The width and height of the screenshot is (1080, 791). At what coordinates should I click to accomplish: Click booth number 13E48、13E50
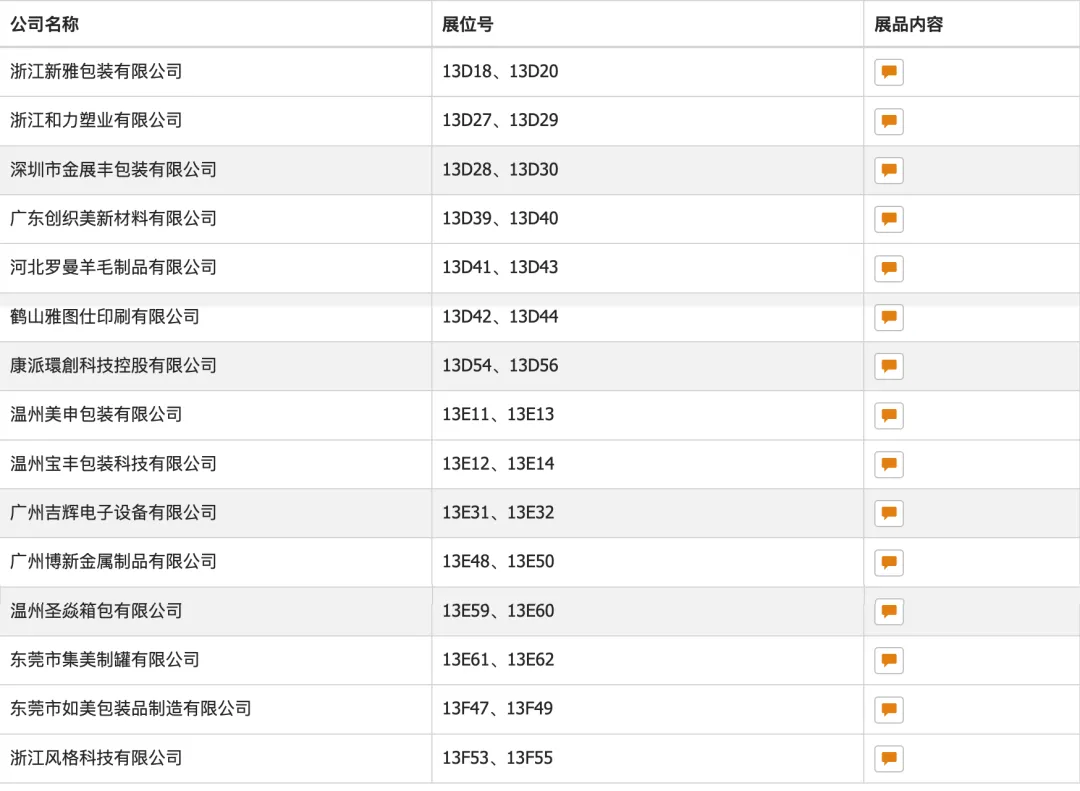pos(498,562)
